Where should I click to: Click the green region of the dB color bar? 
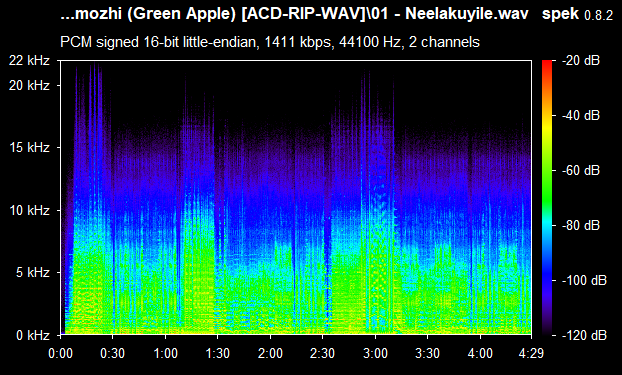point(547,187)
